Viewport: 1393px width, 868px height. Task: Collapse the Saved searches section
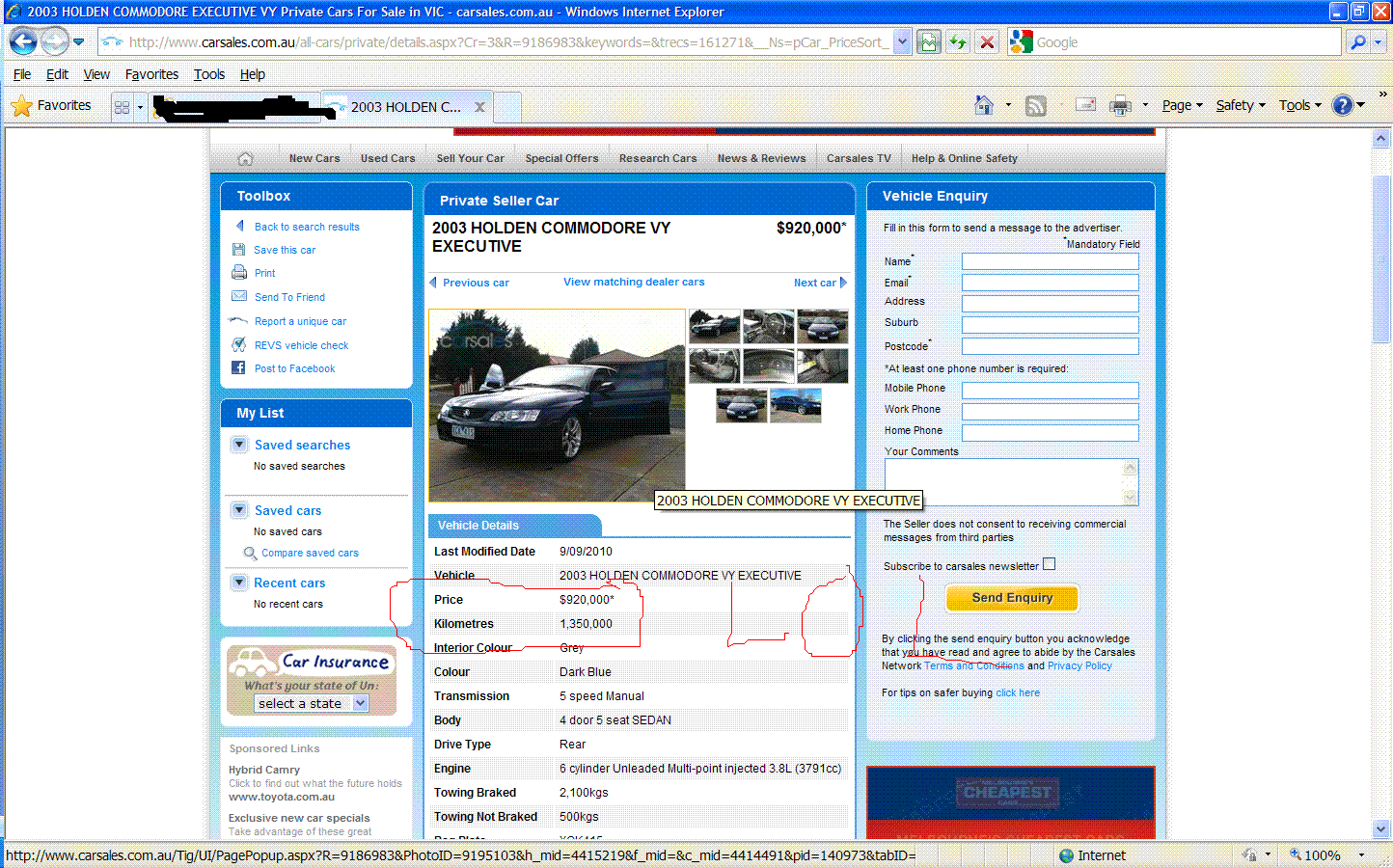[x=239, y=445]
